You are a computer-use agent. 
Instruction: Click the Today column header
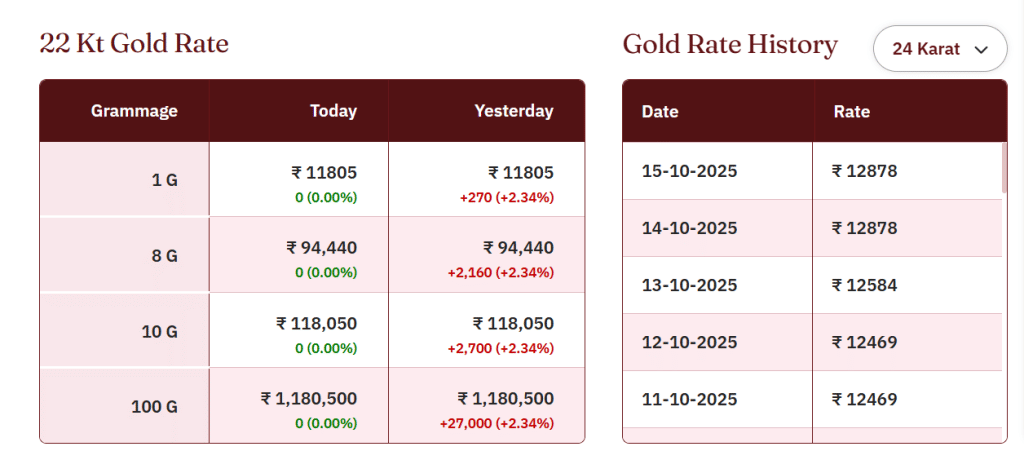(333, 111)
